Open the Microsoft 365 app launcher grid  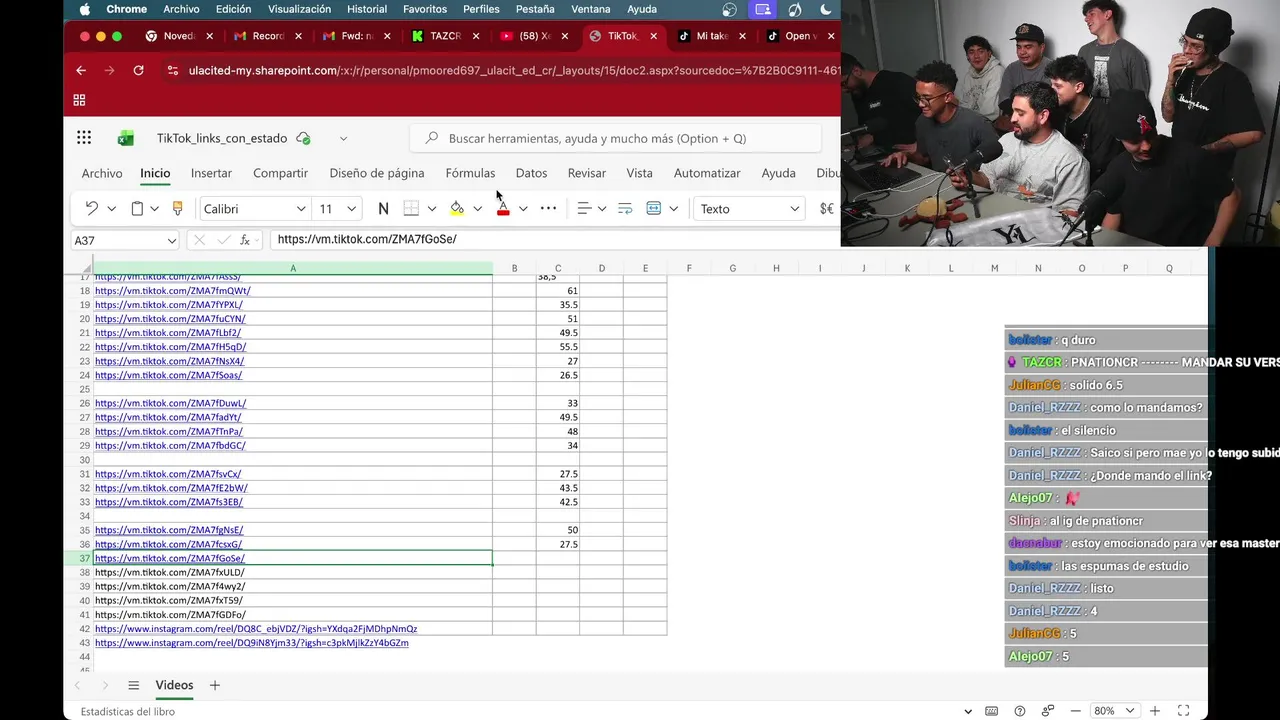click(x=84, y=138)
